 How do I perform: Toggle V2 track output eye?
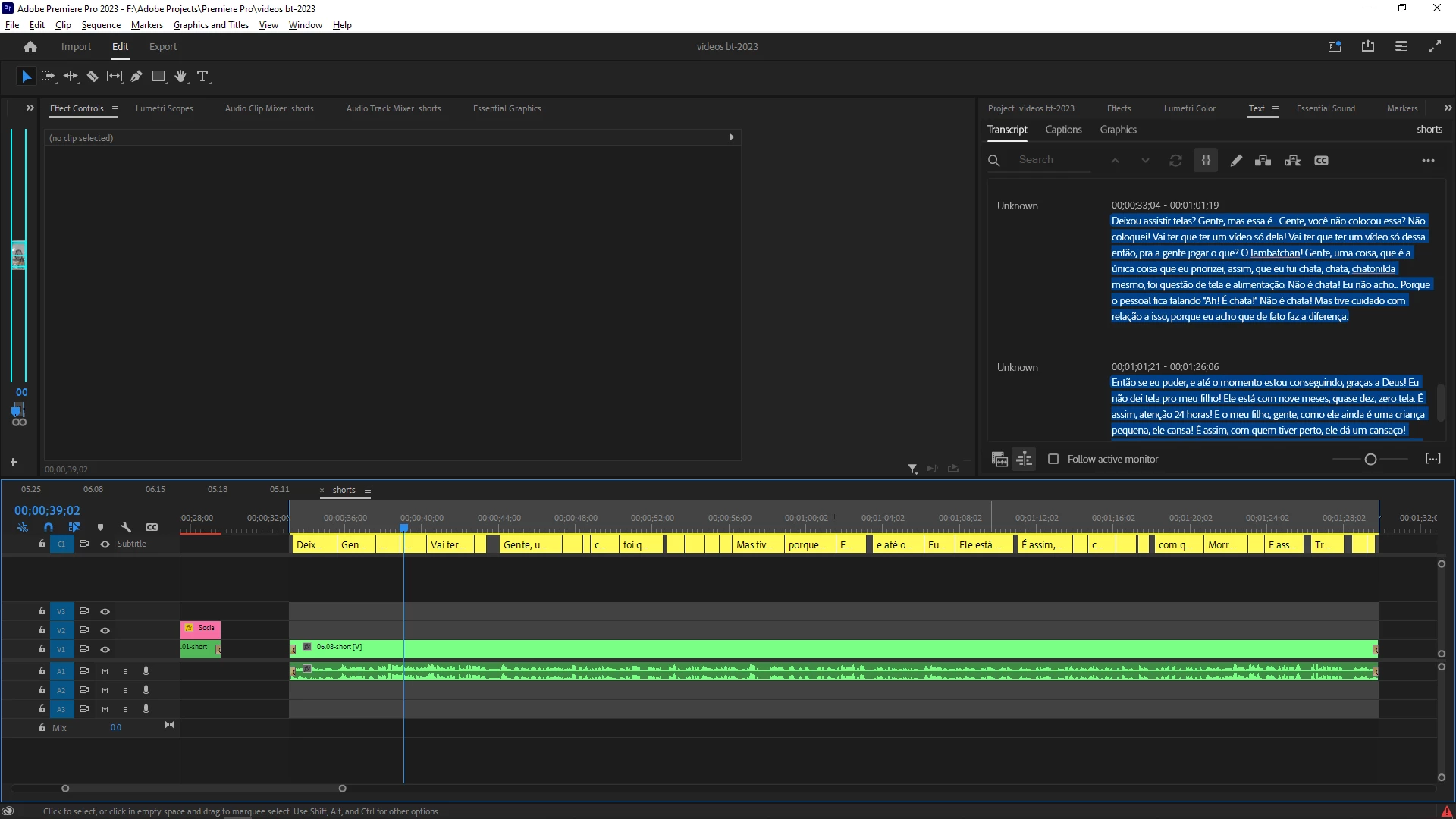(105, 630)
